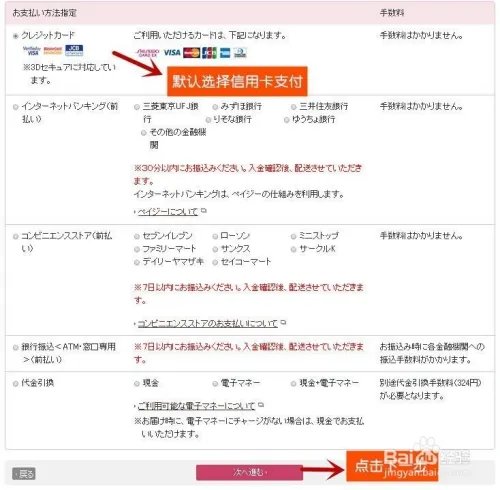Choose りそな銀行 bank radio
The width and height of the screenshot is (500, 490).
[208, 120]
